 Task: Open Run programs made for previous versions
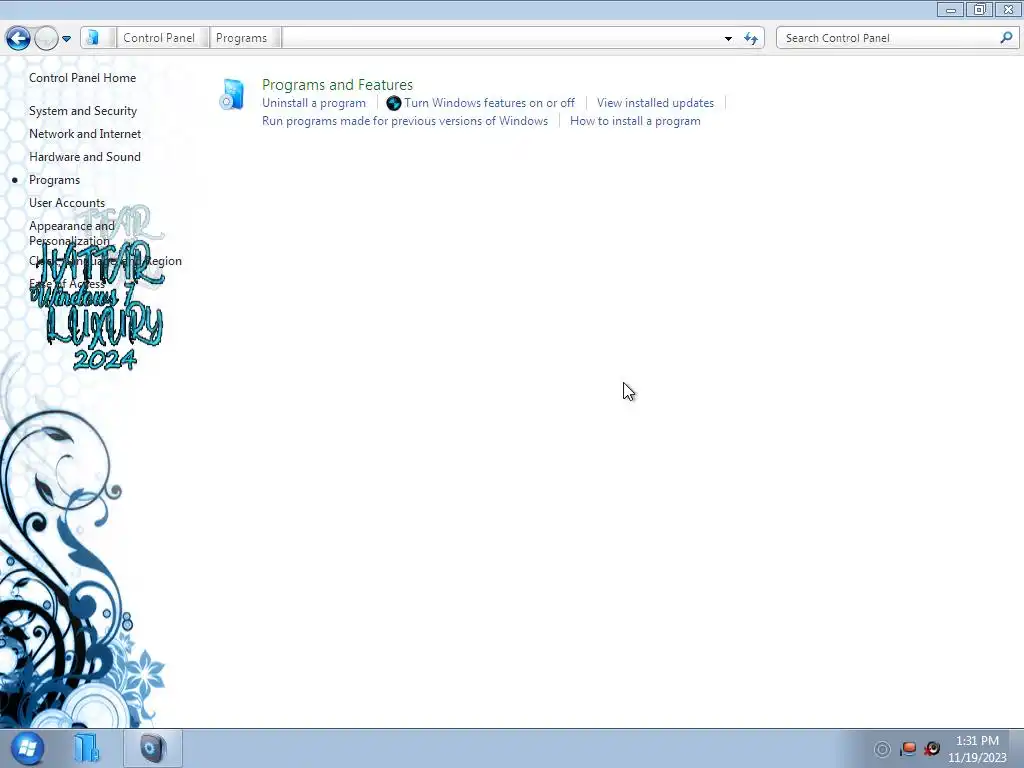click(405, 121)
